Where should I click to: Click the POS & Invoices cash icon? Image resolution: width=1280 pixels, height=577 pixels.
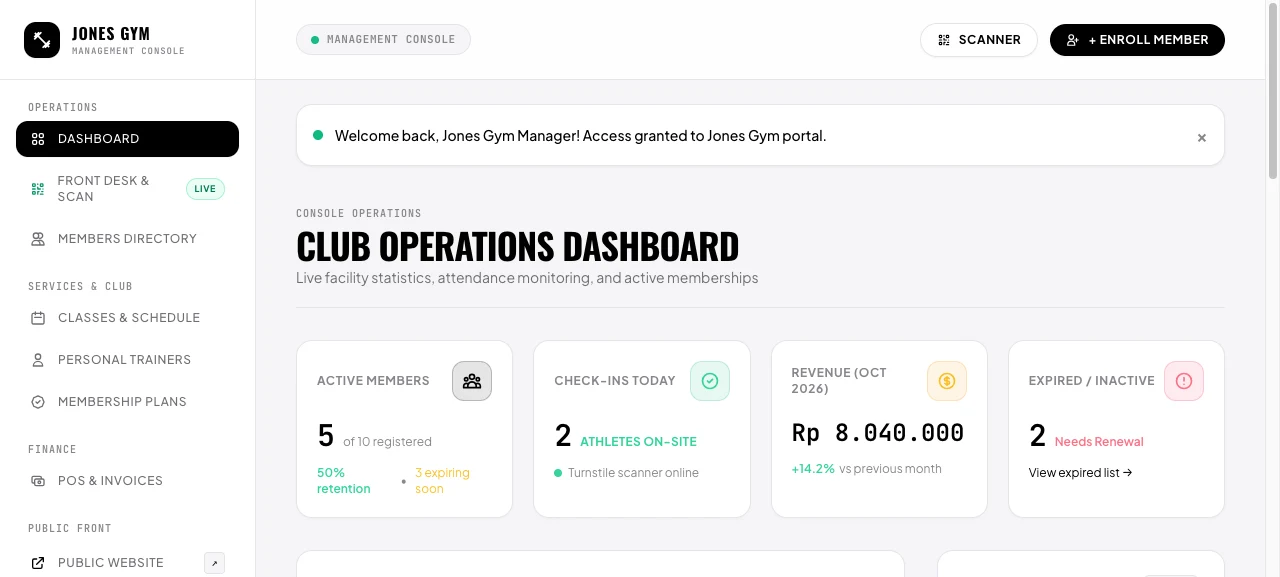pos(38,481)
